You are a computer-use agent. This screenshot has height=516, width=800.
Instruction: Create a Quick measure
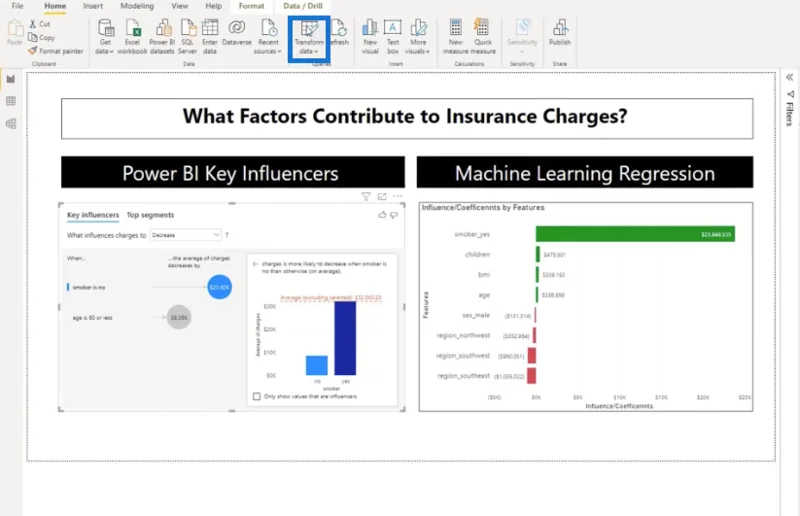click(483, 36)
